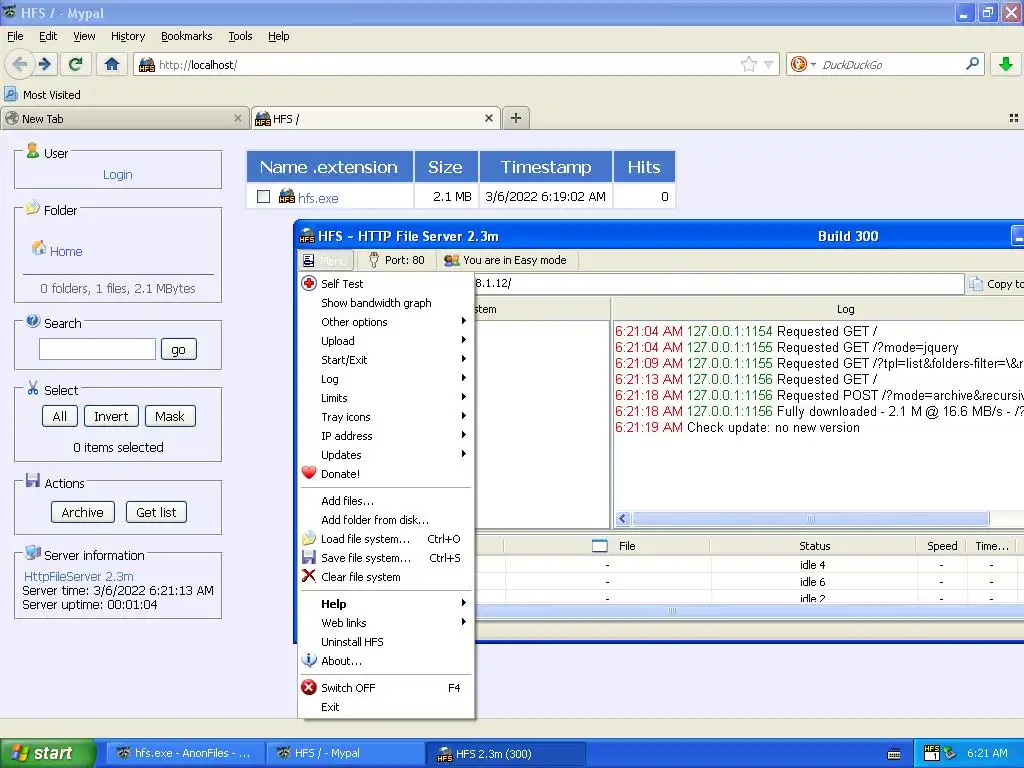Click the Invert selection button

click(111, 417)
